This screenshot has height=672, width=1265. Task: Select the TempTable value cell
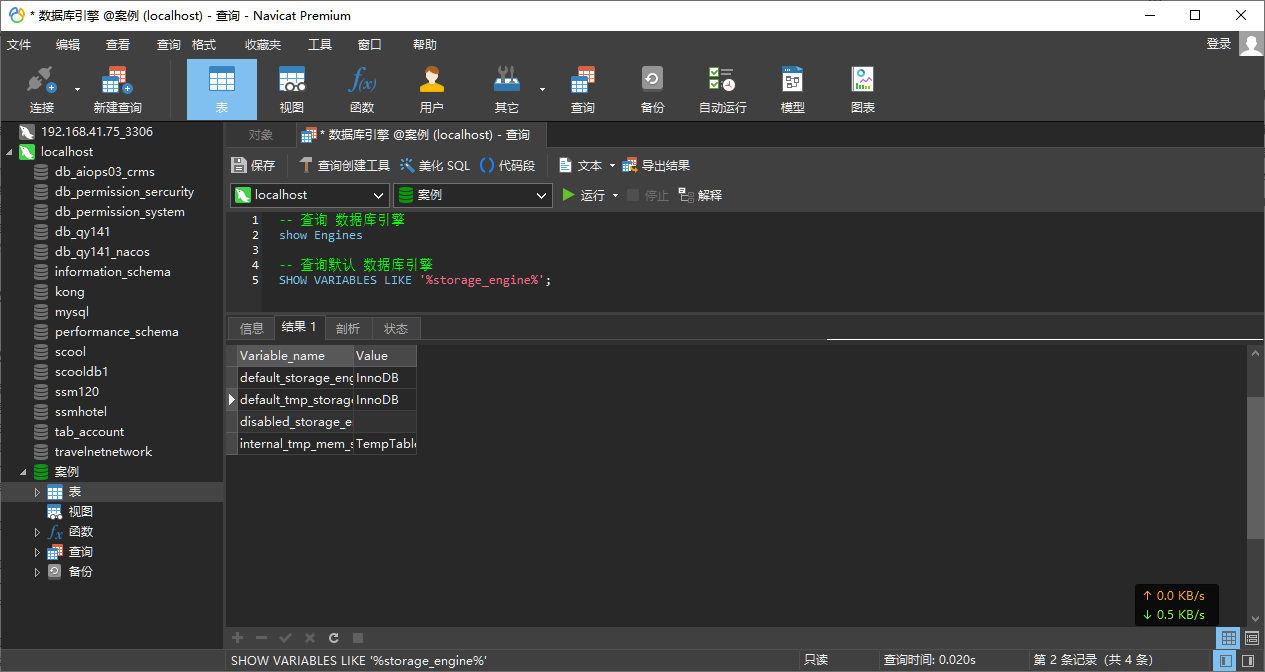coord(385,444)
